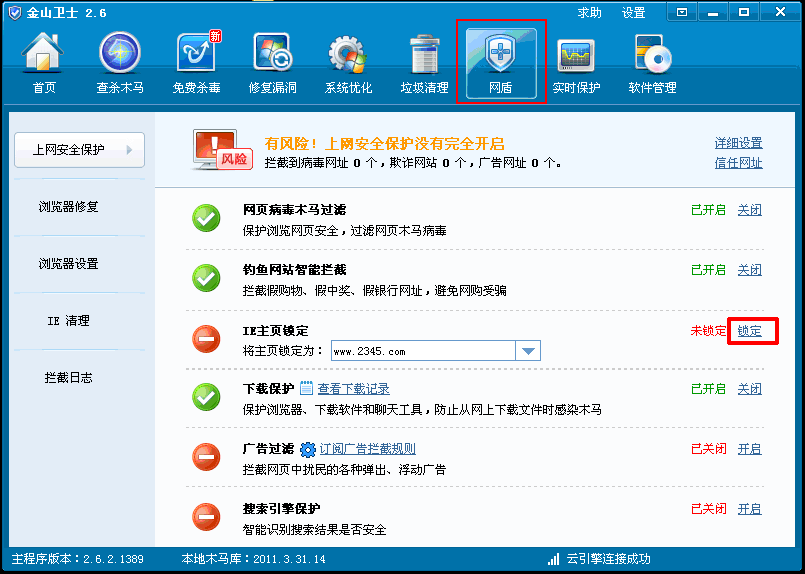This screenshot has width=805, height=574.
Task: Select the 网盾 shield icon
Action: (501, 53)
